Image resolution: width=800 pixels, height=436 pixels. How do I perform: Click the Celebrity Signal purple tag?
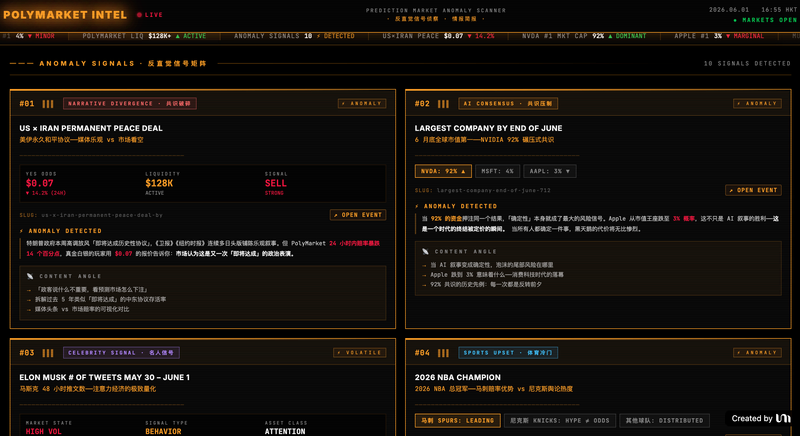pos(121,353)
